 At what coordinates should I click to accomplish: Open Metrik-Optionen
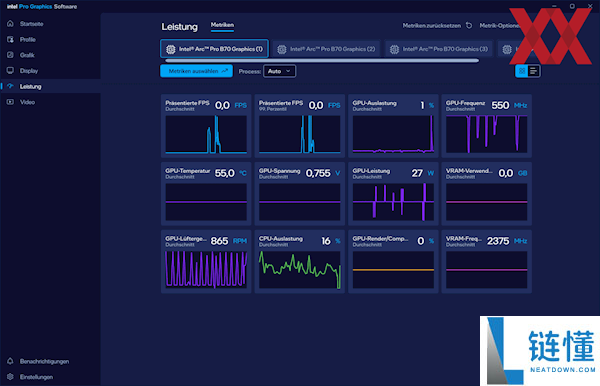499,26
